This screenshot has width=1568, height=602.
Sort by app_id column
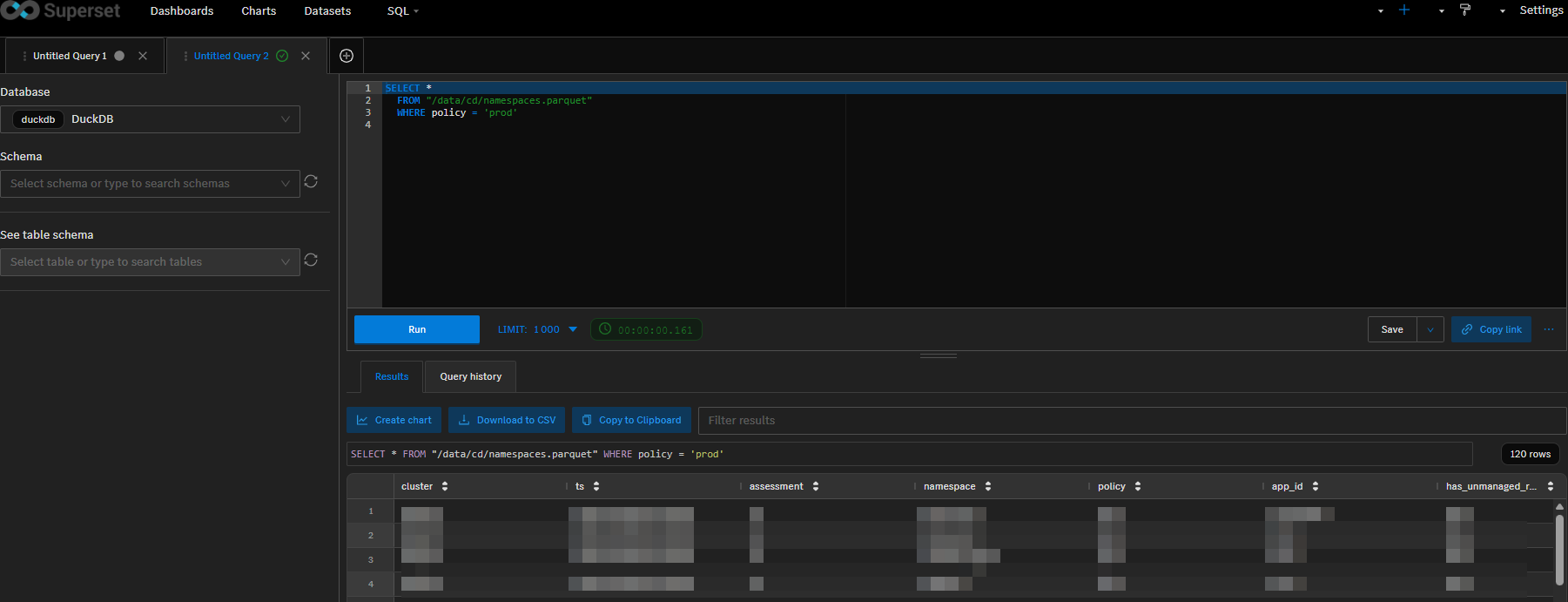1316,486
